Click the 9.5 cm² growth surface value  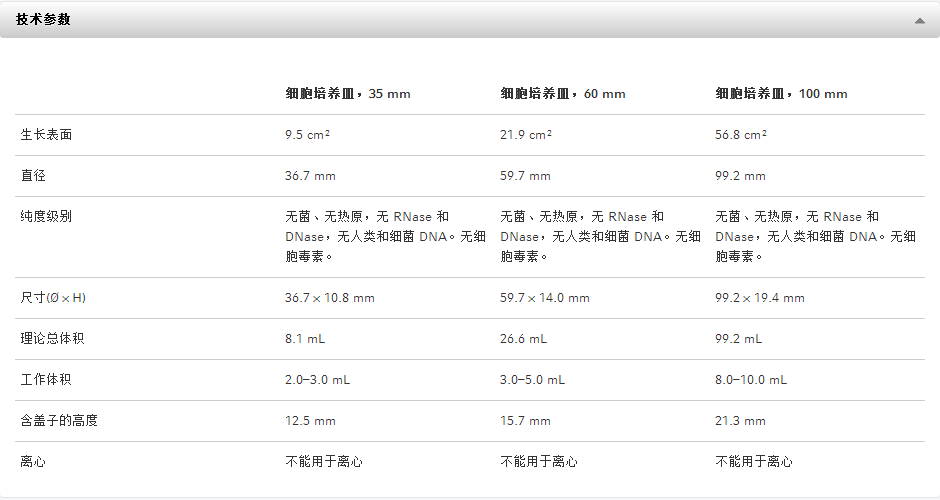[308, 135]
